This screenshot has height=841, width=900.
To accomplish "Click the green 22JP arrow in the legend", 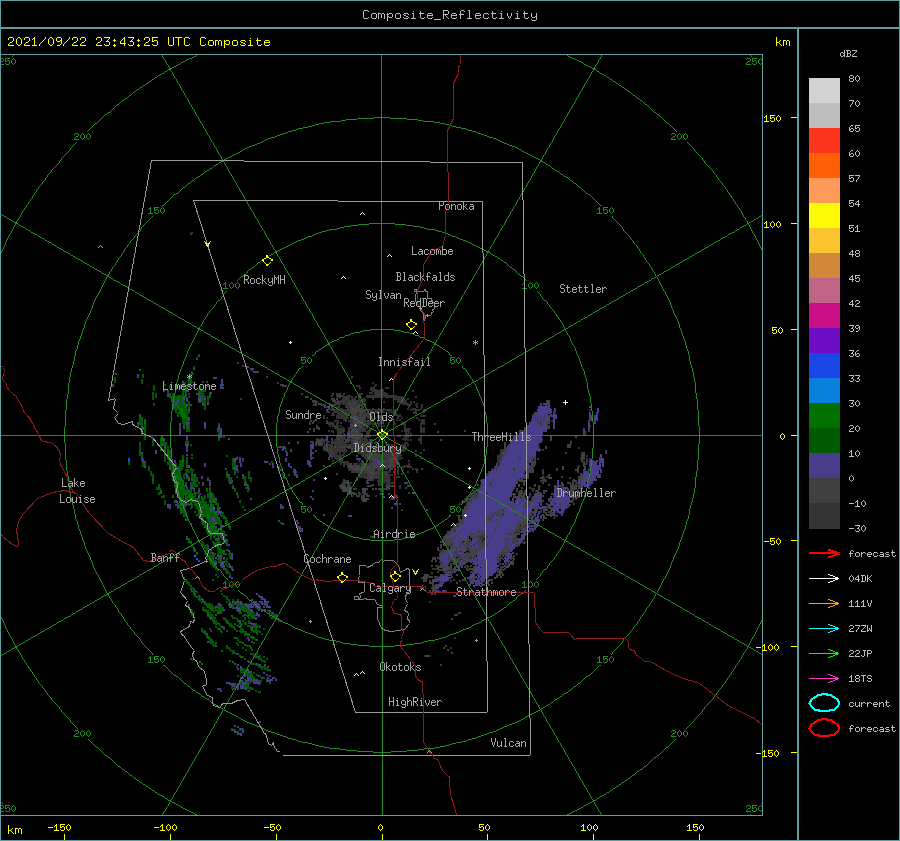I will tap(824, 653).
